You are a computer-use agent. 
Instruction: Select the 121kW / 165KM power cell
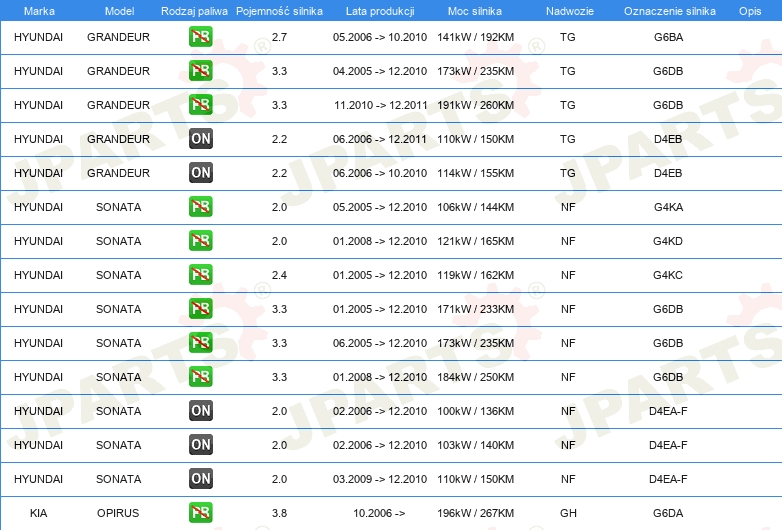coord(475,241)
